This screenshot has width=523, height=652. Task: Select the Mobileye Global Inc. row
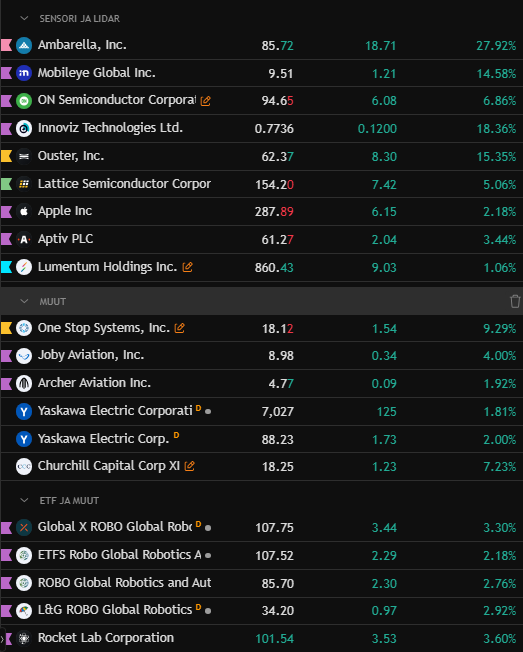262,73
